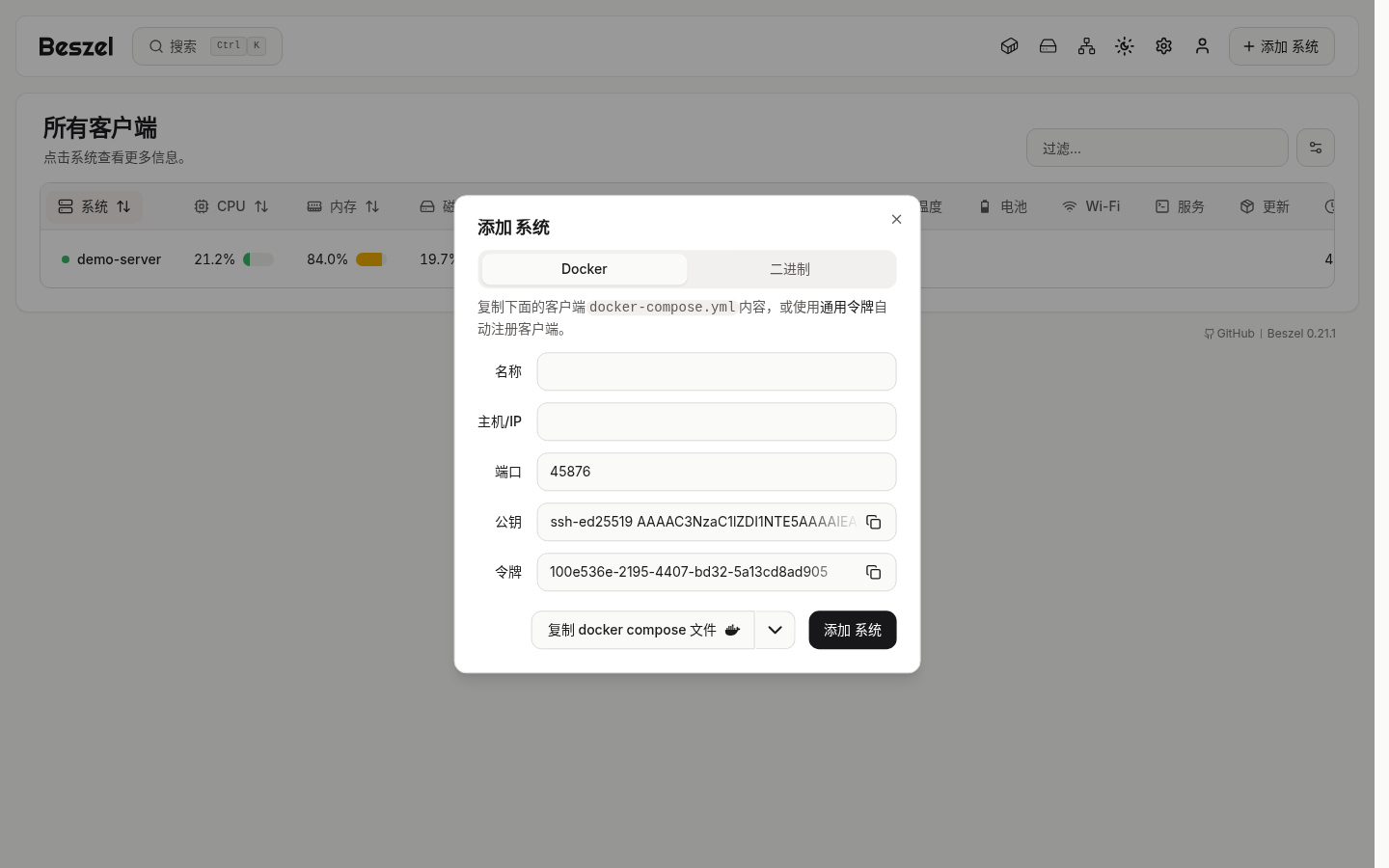1389x868 pixels.
Task: Click the Wi-Fi signal icon
Action: click(x=1070, y=206)
